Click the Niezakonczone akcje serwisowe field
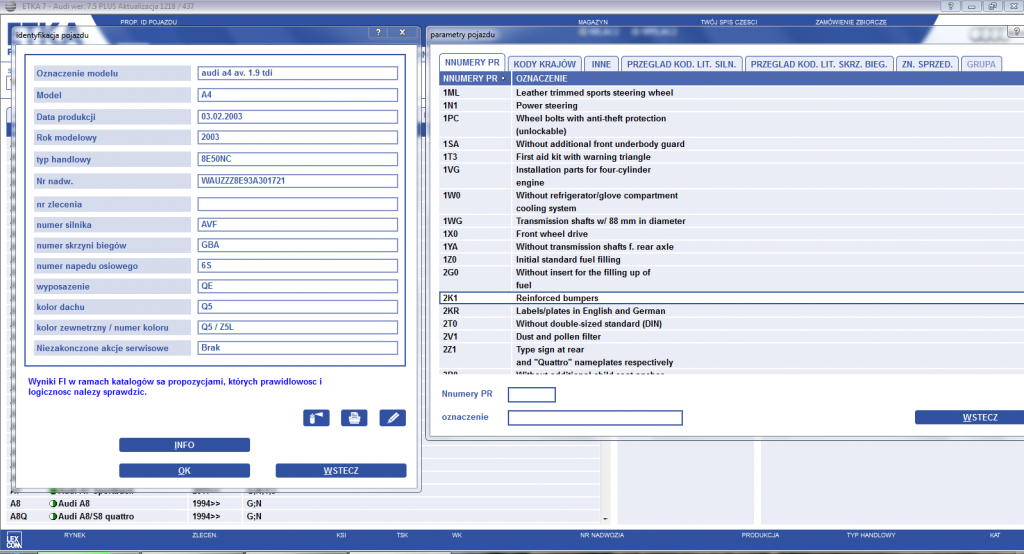 coord(297,348)
